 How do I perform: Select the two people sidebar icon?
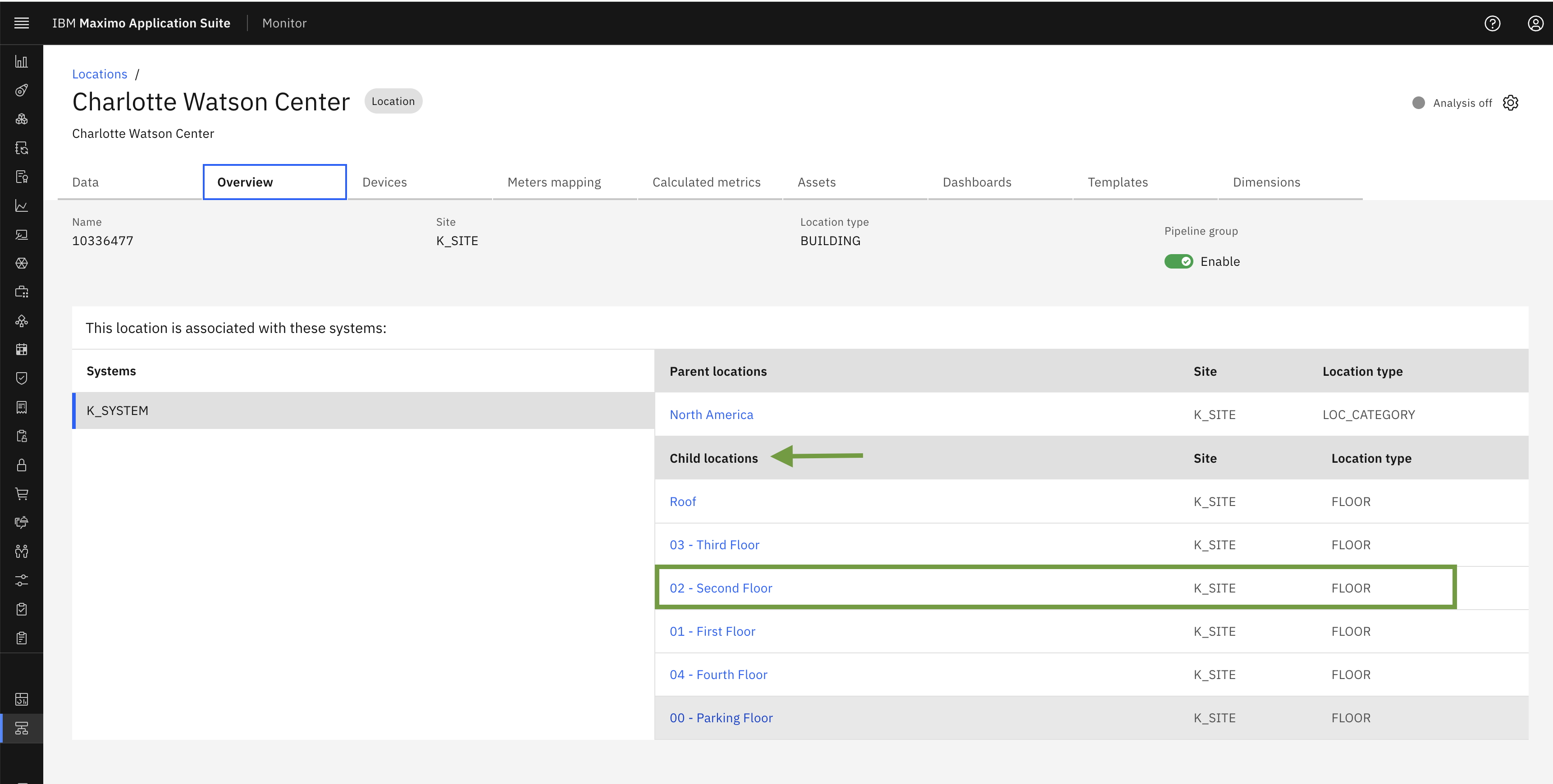click(22, 552)
